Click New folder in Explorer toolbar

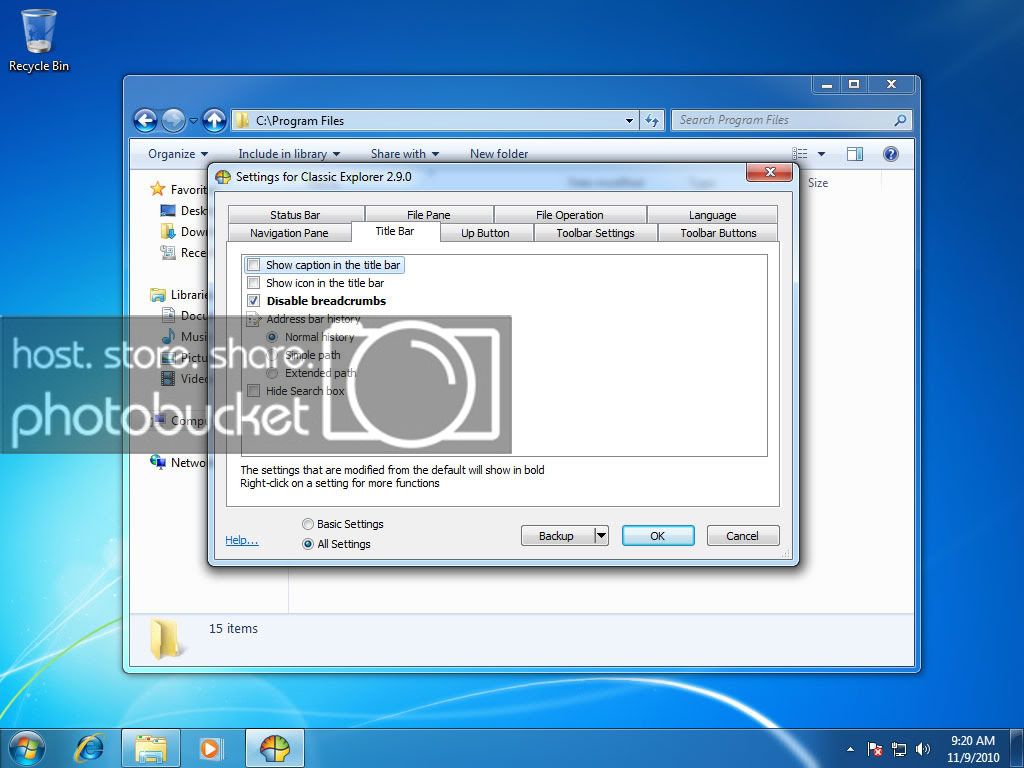[x=499, y=154]
